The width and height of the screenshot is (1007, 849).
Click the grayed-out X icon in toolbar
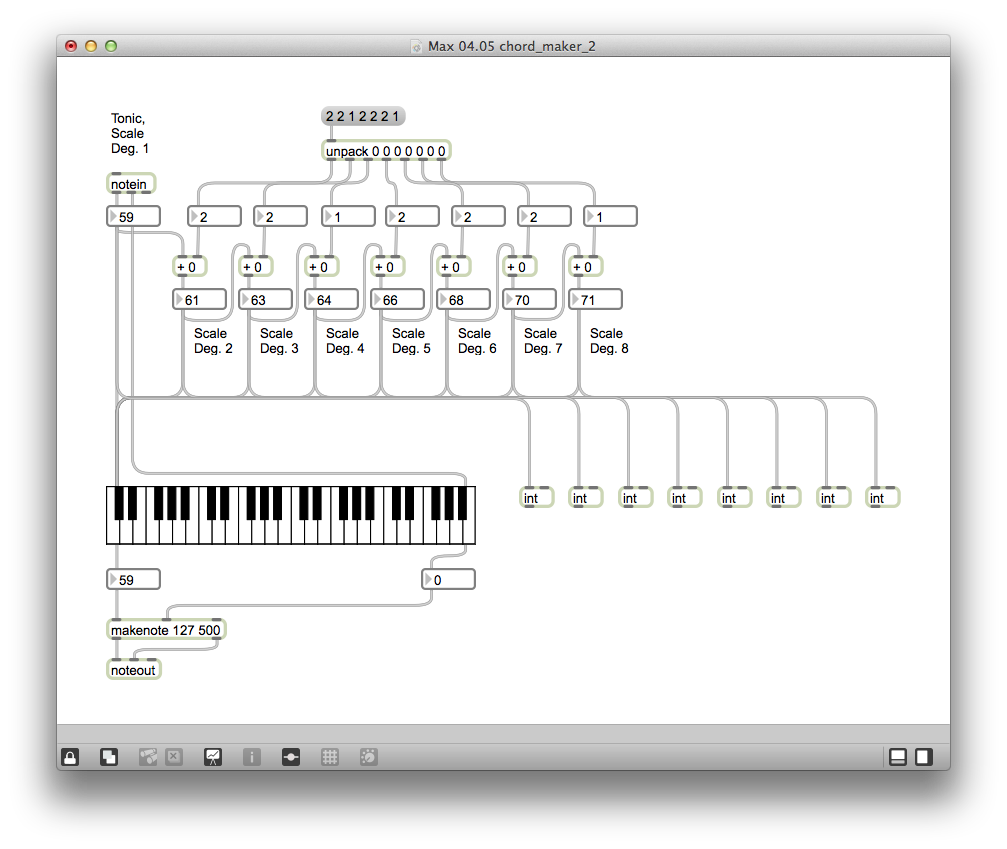[x=173, y=757]
